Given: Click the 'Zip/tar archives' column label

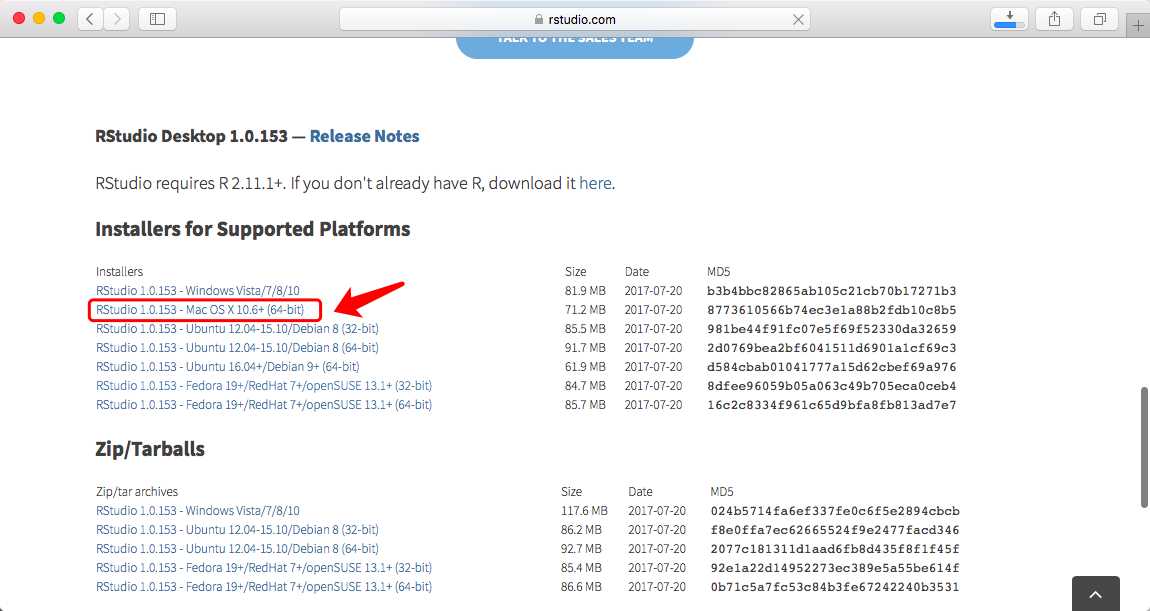Looking at the screenshot, I should (x=137, y=492).
